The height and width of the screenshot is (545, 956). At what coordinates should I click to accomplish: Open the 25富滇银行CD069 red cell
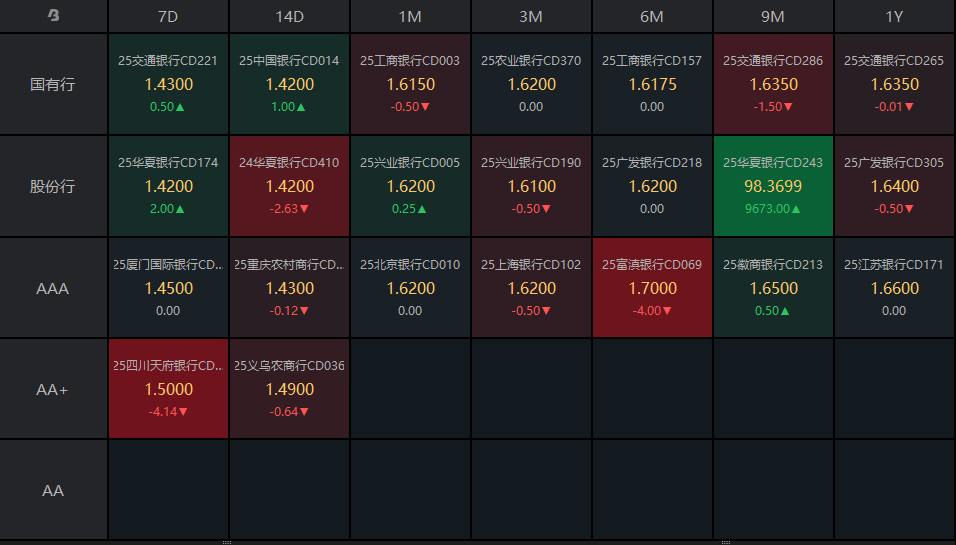(x=652, y=288)
